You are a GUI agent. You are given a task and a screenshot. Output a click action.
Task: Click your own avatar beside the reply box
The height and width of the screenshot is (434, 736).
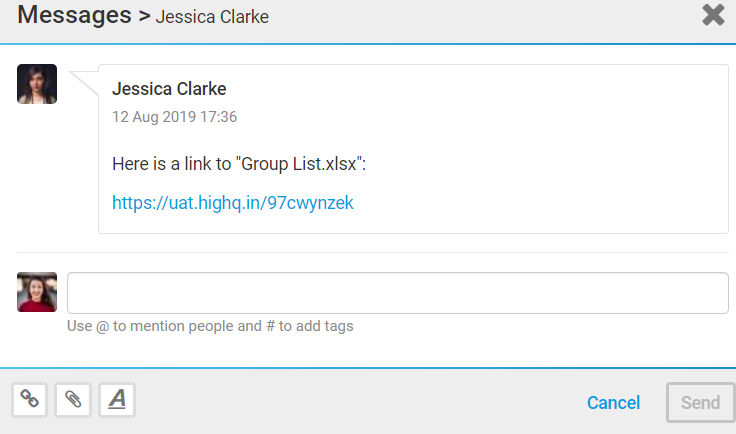pos(37,292)
